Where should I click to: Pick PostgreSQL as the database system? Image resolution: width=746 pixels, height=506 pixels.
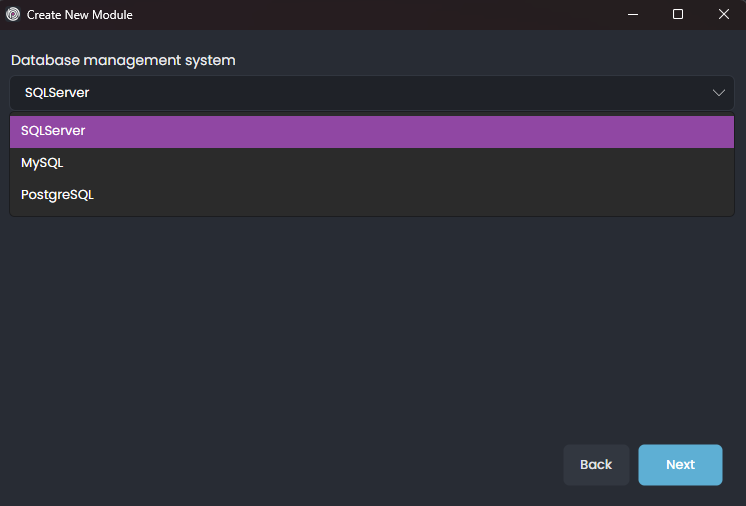(57, 195)
